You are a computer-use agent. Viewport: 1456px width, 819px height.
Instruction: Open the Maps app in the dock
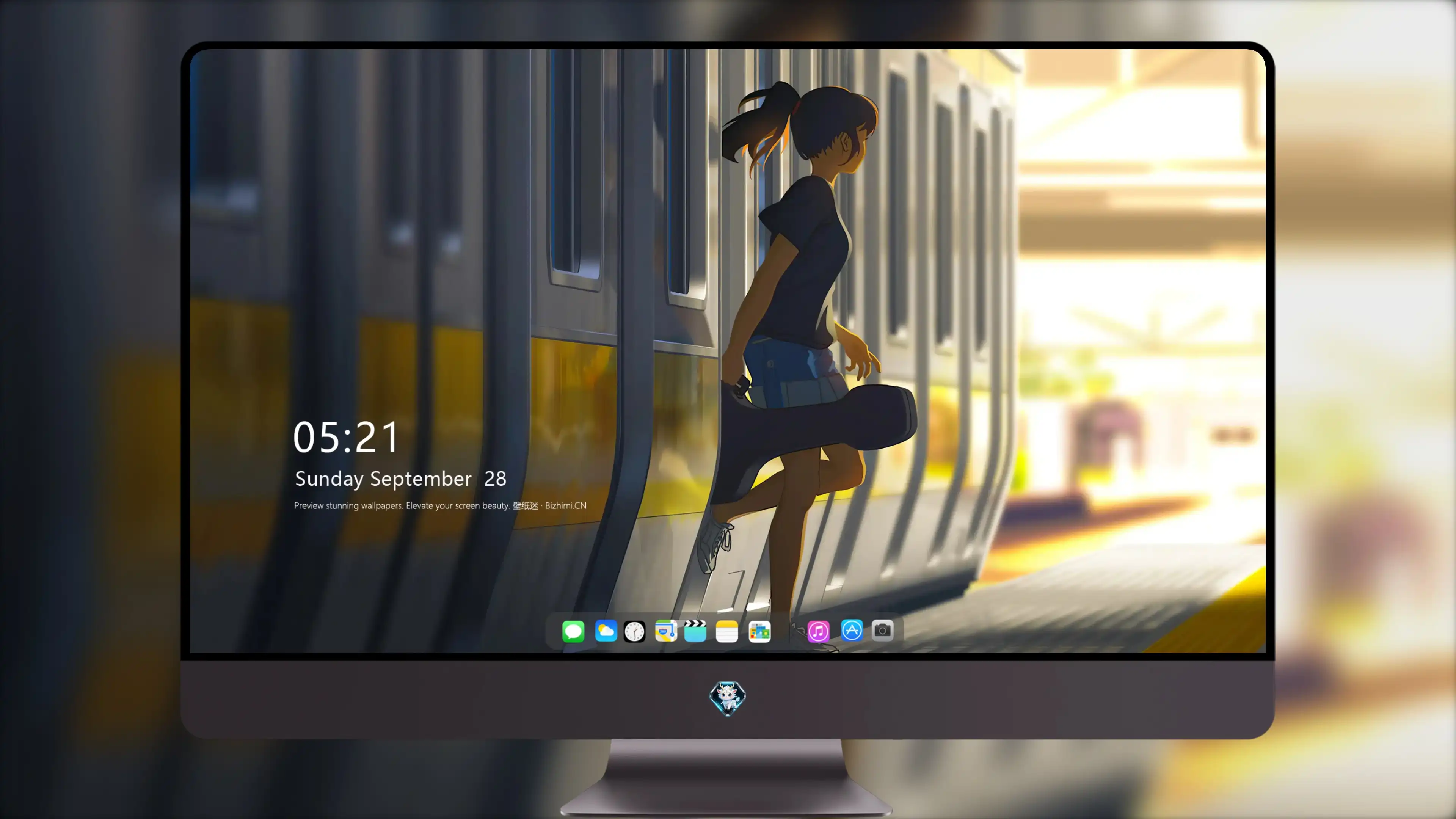pyautogui.click(x=666, y=631)
